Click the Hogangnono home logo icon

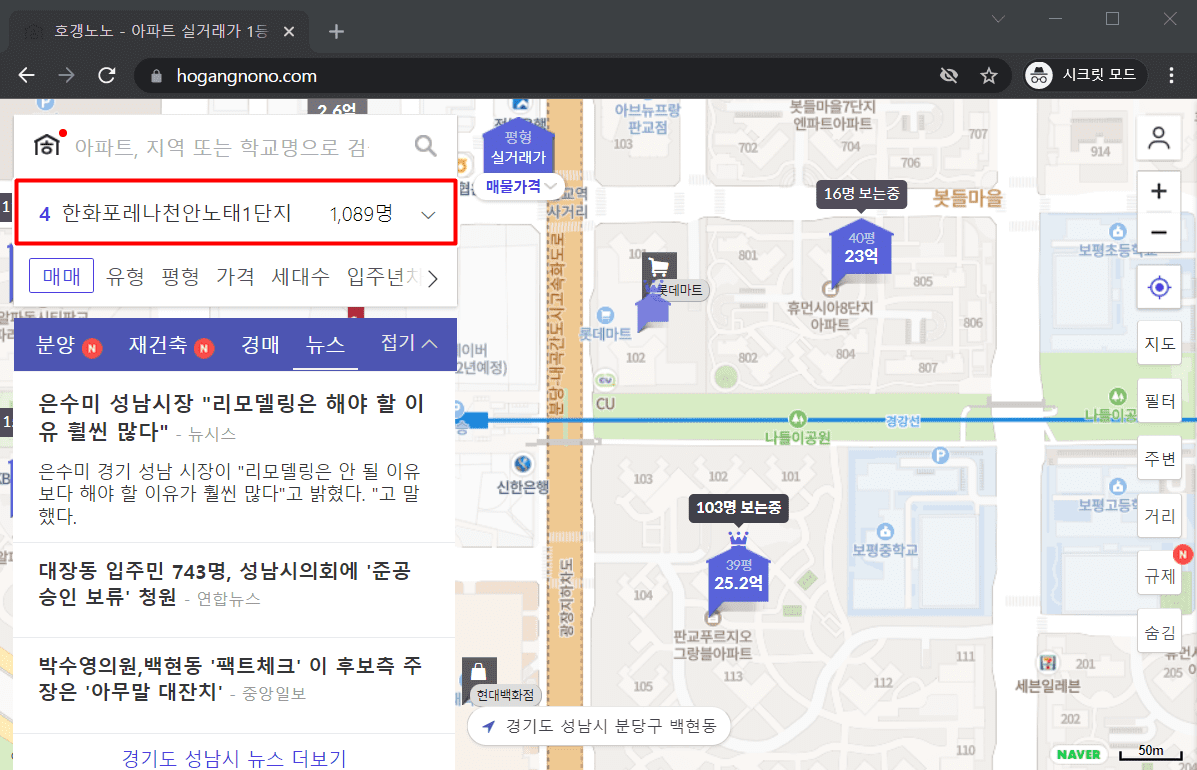(x=47, y=146)
